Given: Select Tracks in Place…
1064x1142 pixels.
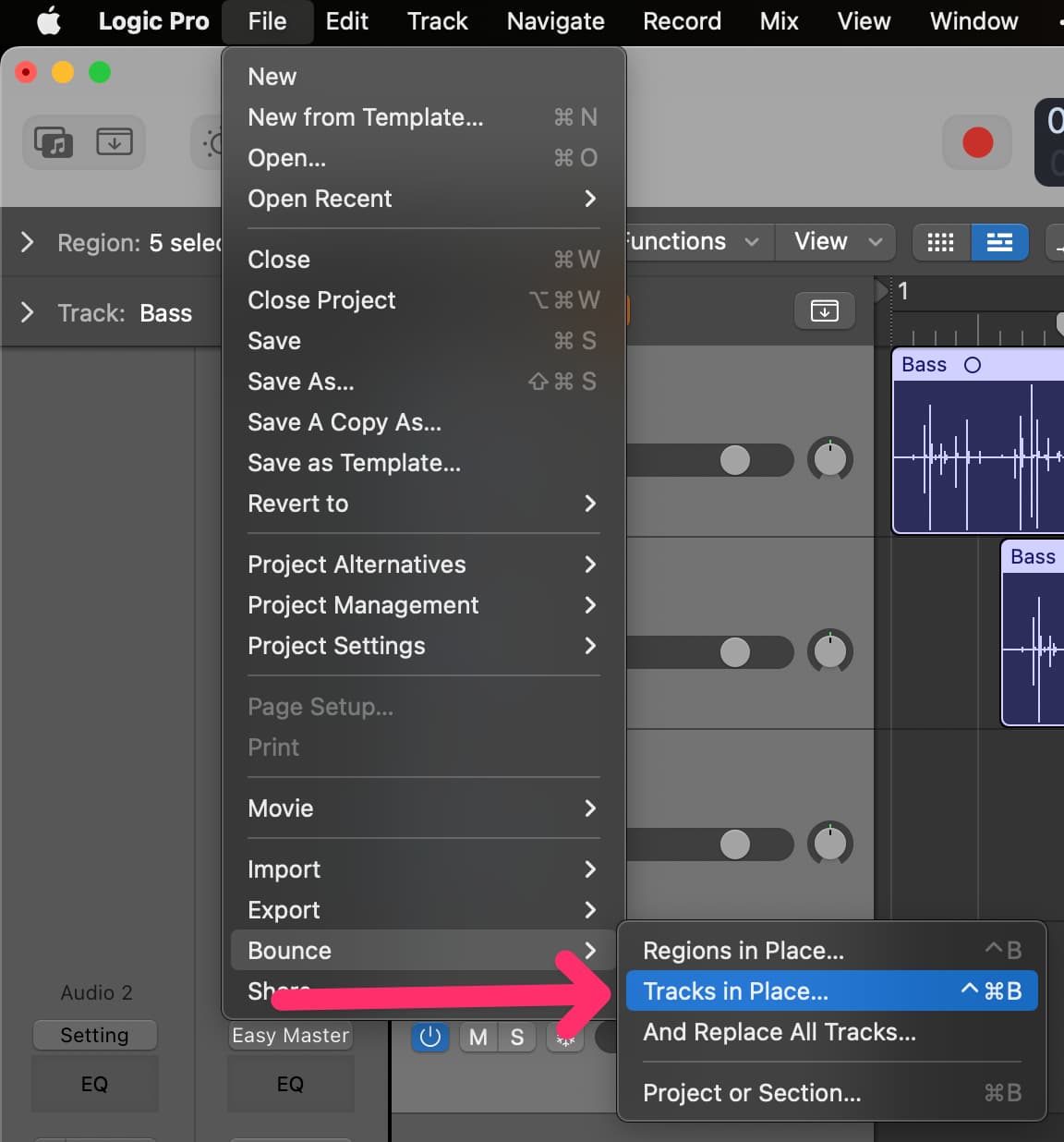Looking at the screenshot, I should click(x=831, y=991).
